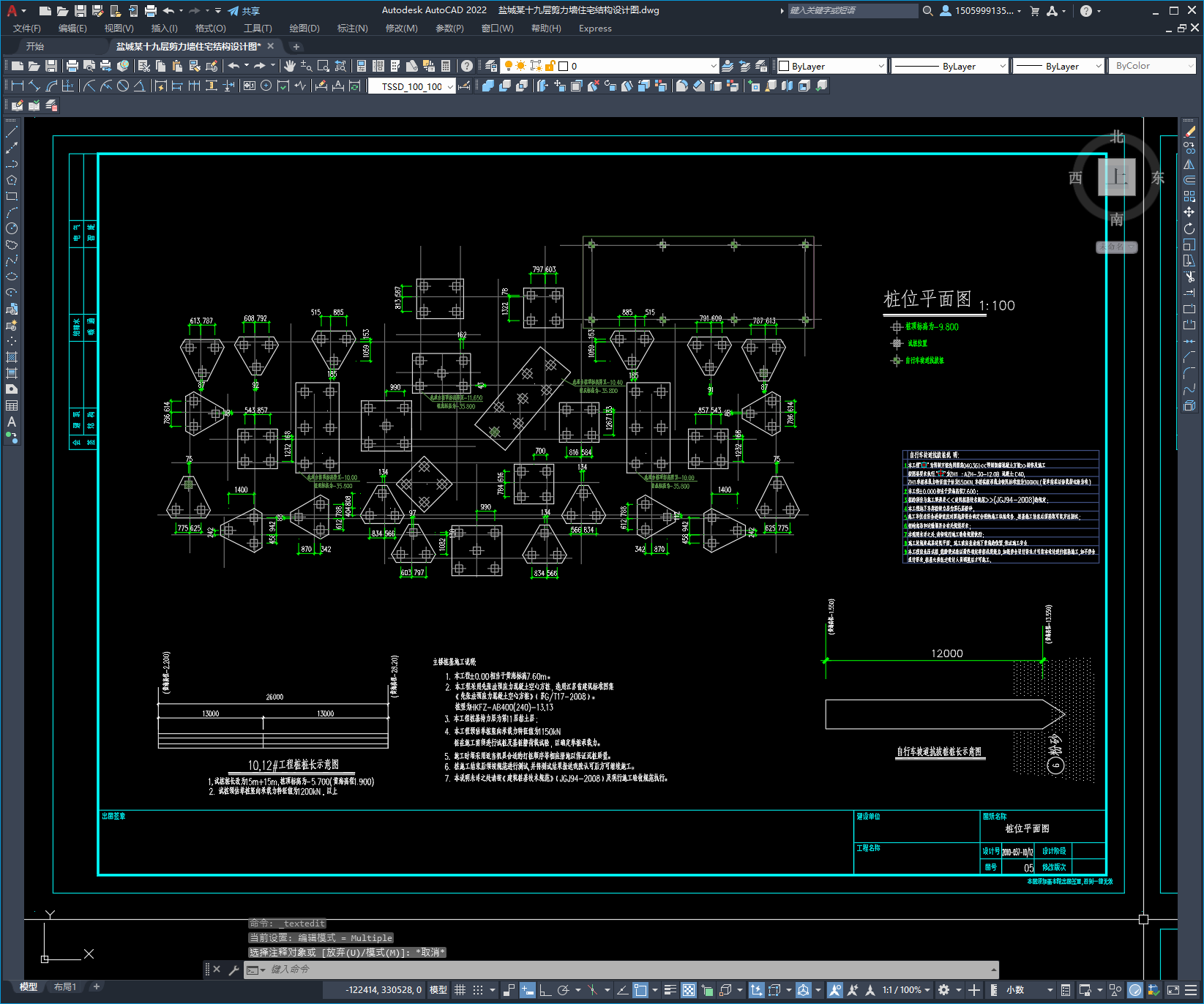Click the Save icon in quick access toolbar
Image resolution: width=1204 pixels, height=1004 pixels.
[81, 11]
